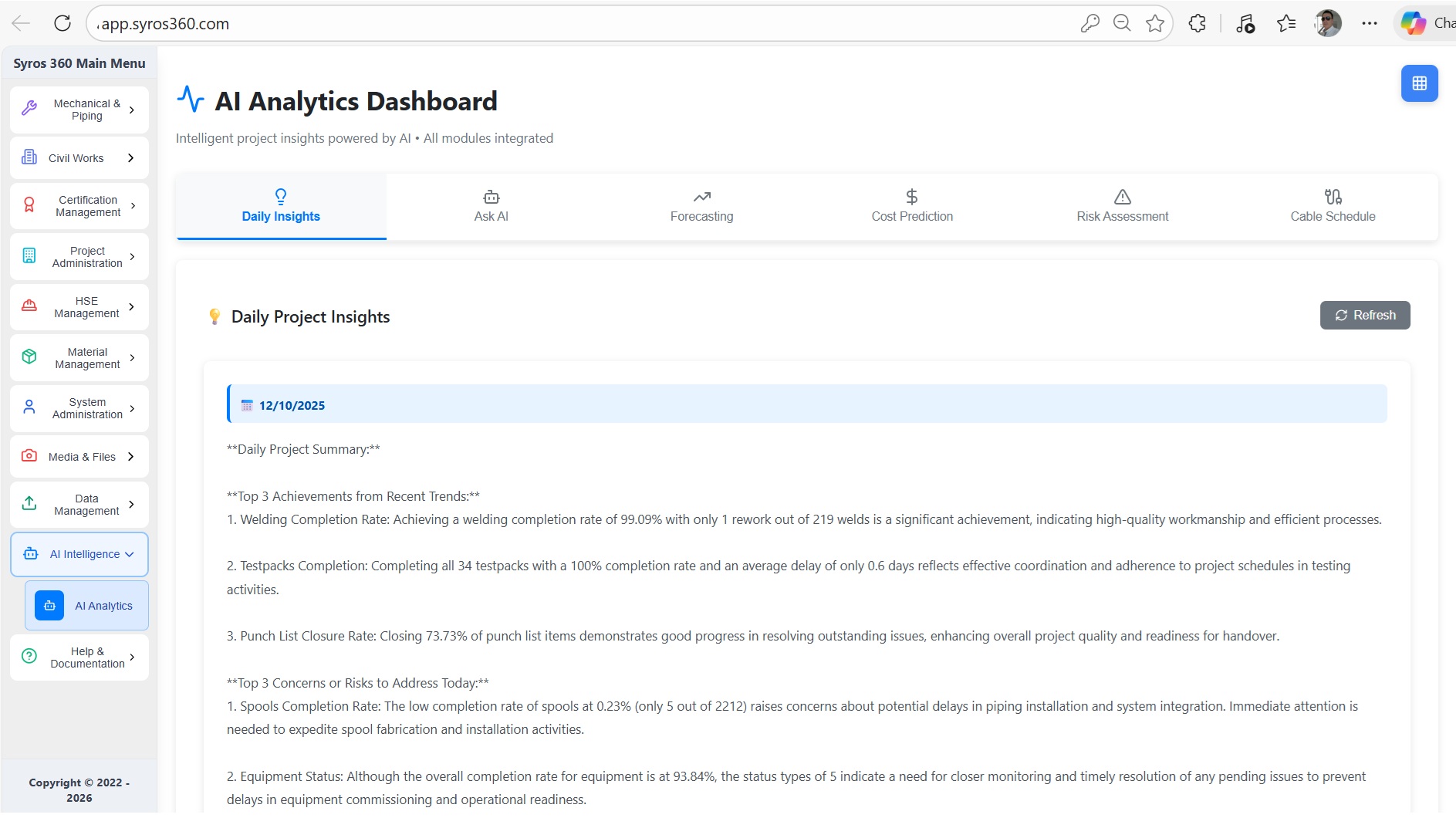
Task: Click the browser address bar URL field
Action: click(540, 24)
